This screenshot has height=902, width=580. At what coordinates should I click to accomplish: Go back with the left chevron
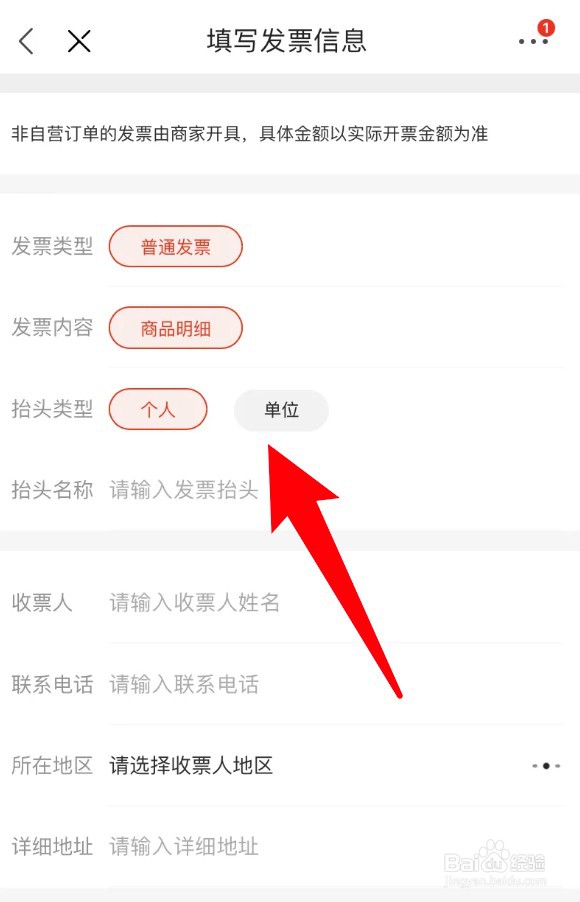point(26,41)
